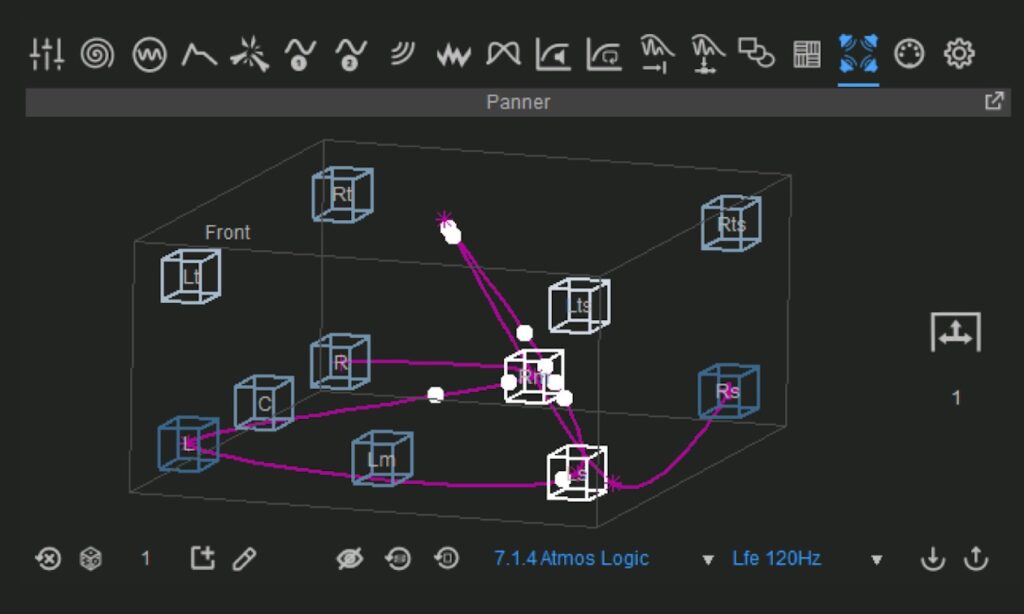
Task: Select the Rts speaker cube
Action: coord(731,223)
